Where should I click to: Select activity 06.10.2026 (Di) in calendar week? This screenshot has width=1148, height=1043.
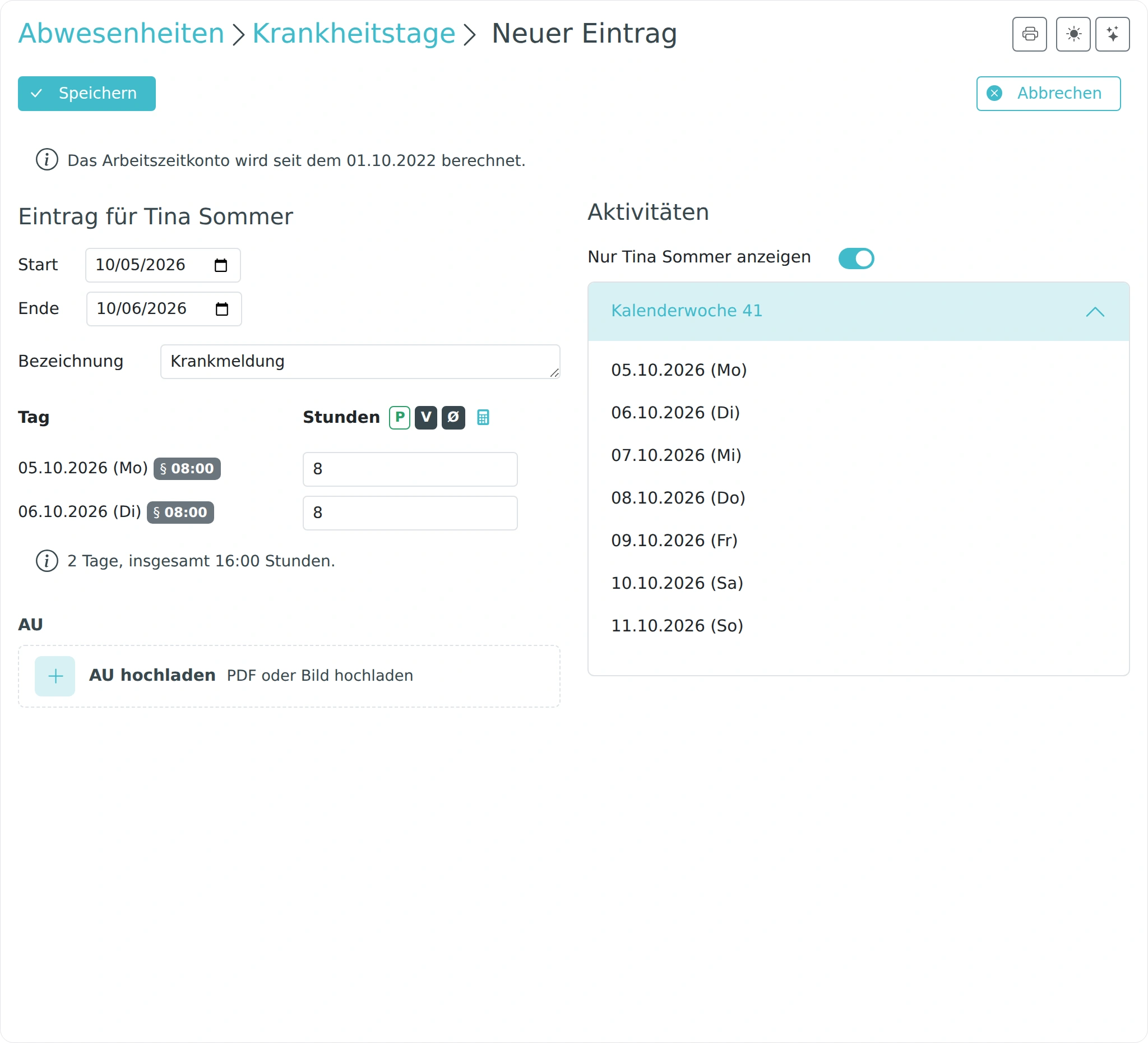tap(675, 412)
